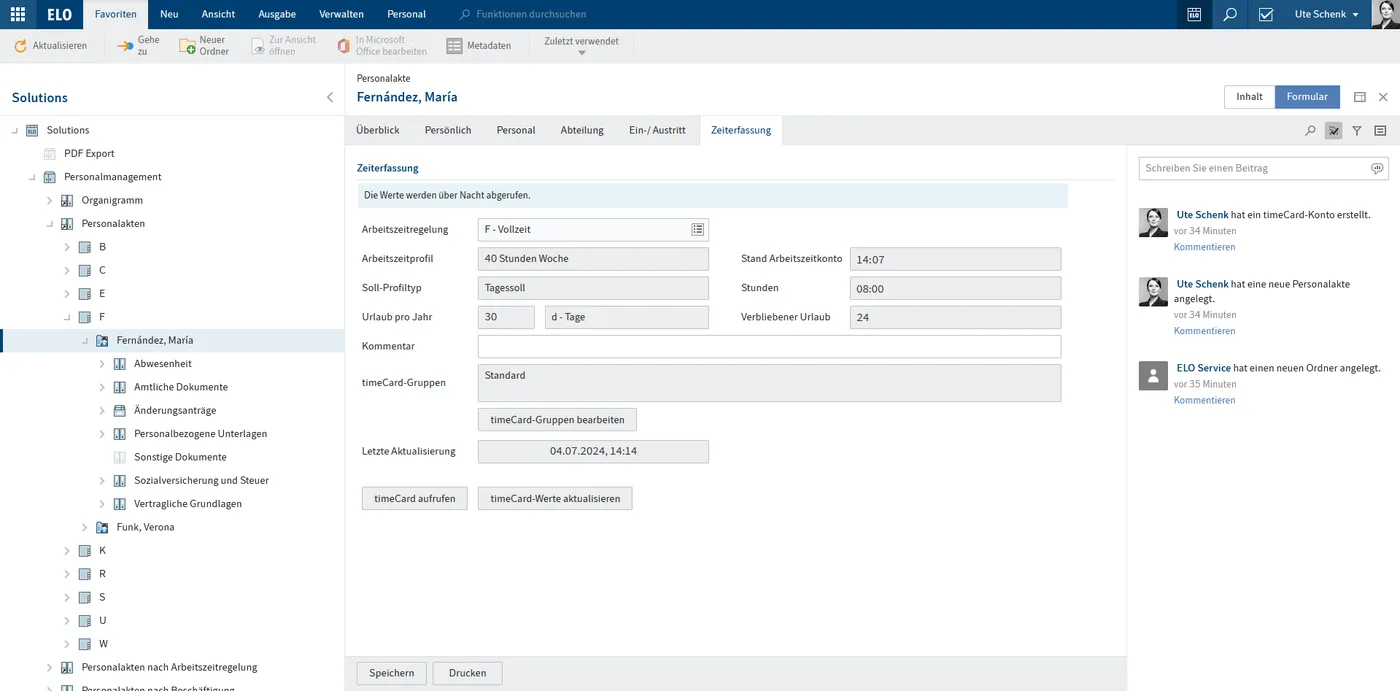The width and height of the screenshot is (1400, 691).
Task: Select folder U in the tree
Action: point(102,621)
